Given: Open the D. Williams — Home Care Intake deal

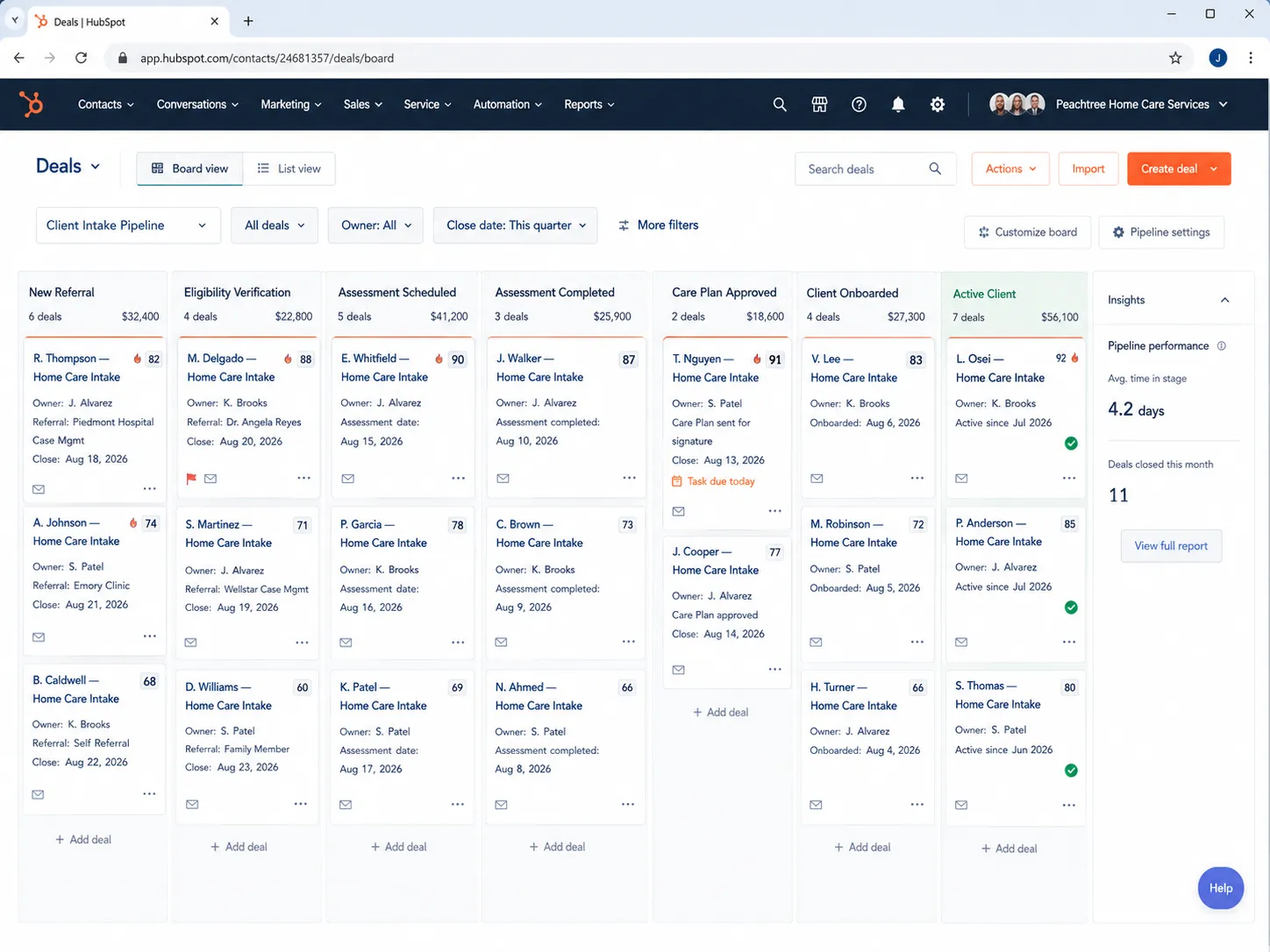Looking at the screenshot, I should point(228,697).
